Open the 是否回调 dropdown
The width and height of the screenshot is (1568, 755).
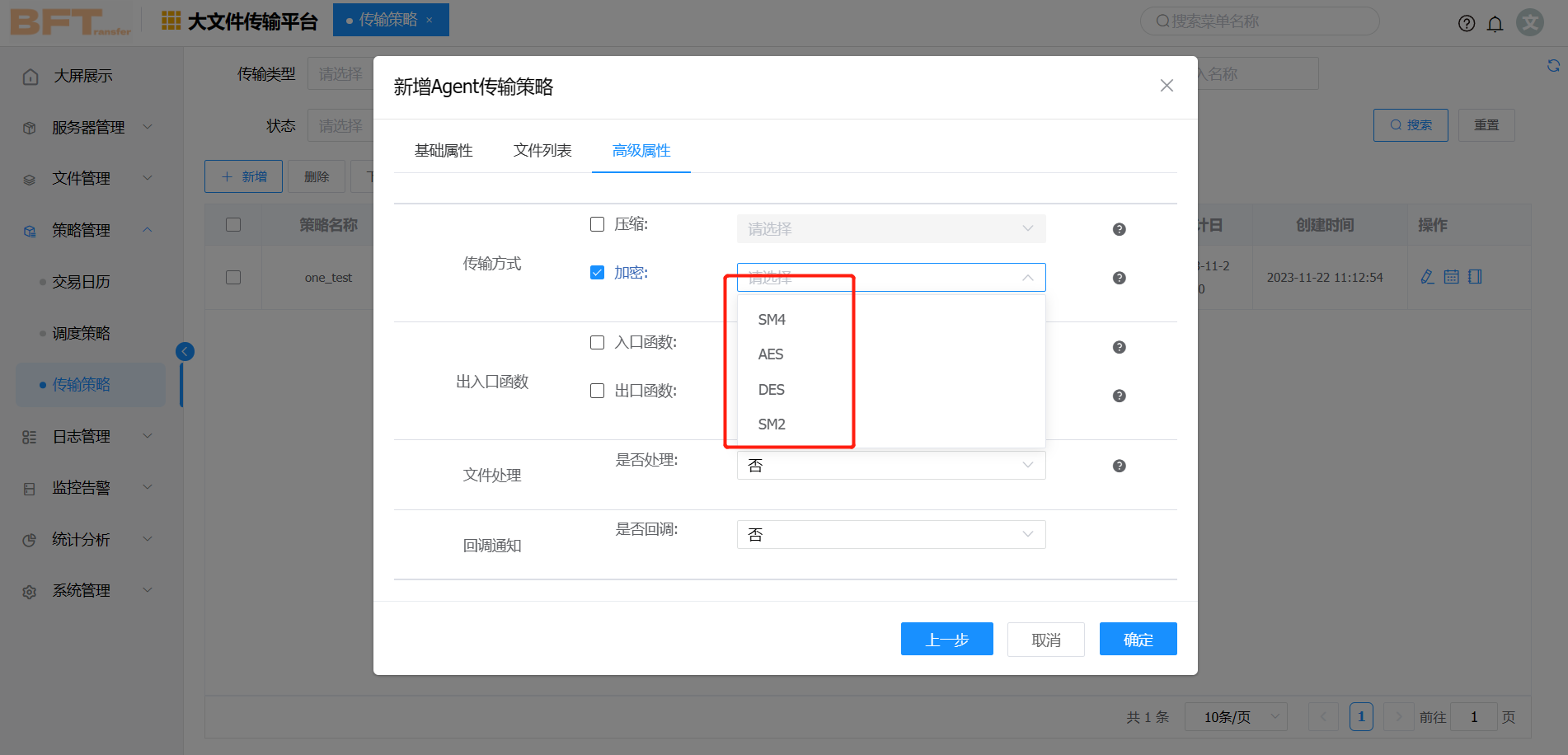click(x=890, y=534)
